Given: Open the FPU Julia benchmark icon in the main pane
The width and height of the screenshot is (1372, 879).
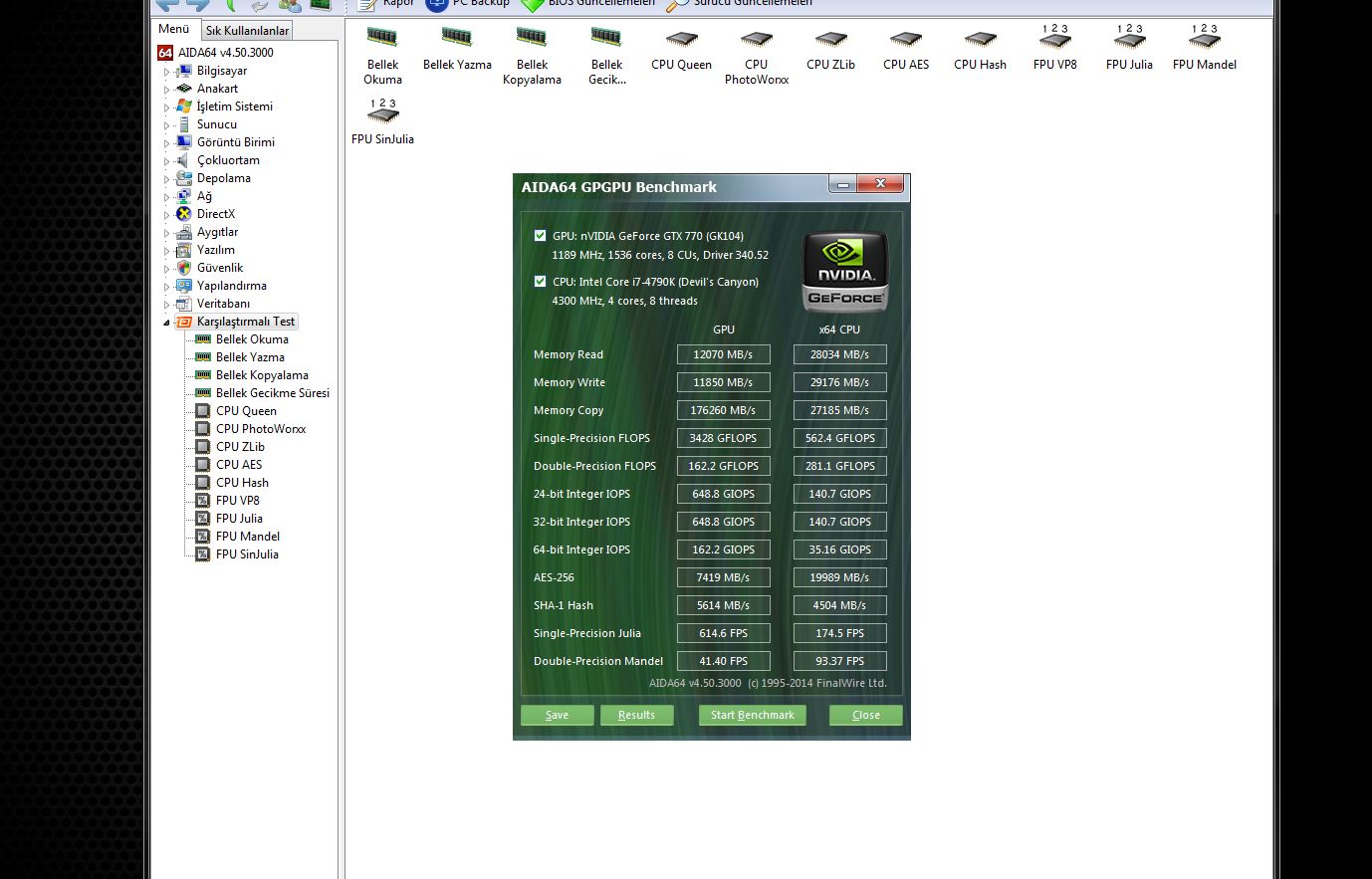Looking at the screenshot, I should click(x=1129, y=50).
